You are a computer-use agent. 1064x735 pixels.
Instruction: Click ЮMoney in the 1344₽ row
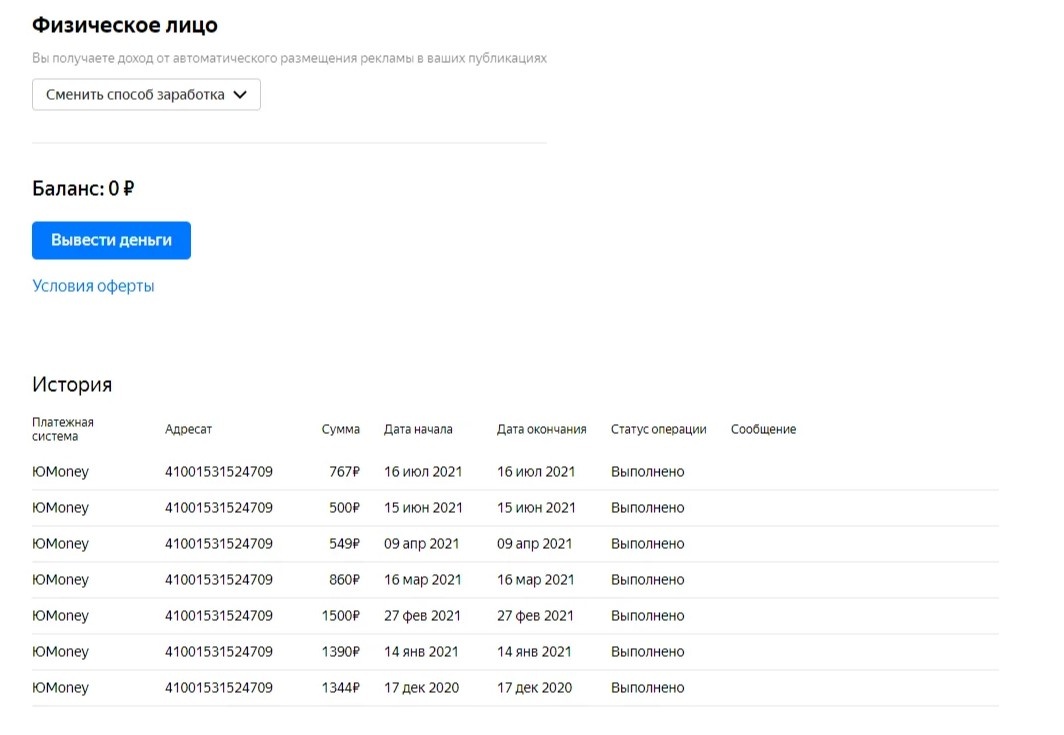pyautogui.click(x=60, y=687)
